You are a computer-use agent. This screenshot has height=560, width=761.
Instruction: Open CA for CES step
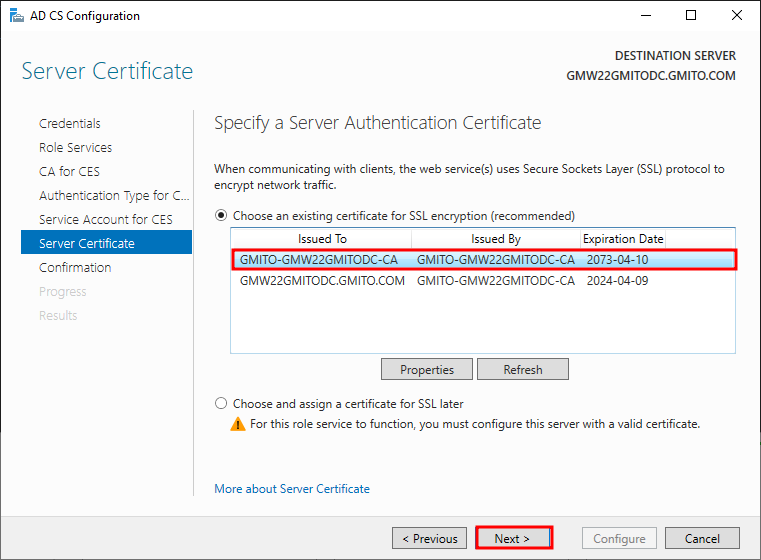point(69,171)
